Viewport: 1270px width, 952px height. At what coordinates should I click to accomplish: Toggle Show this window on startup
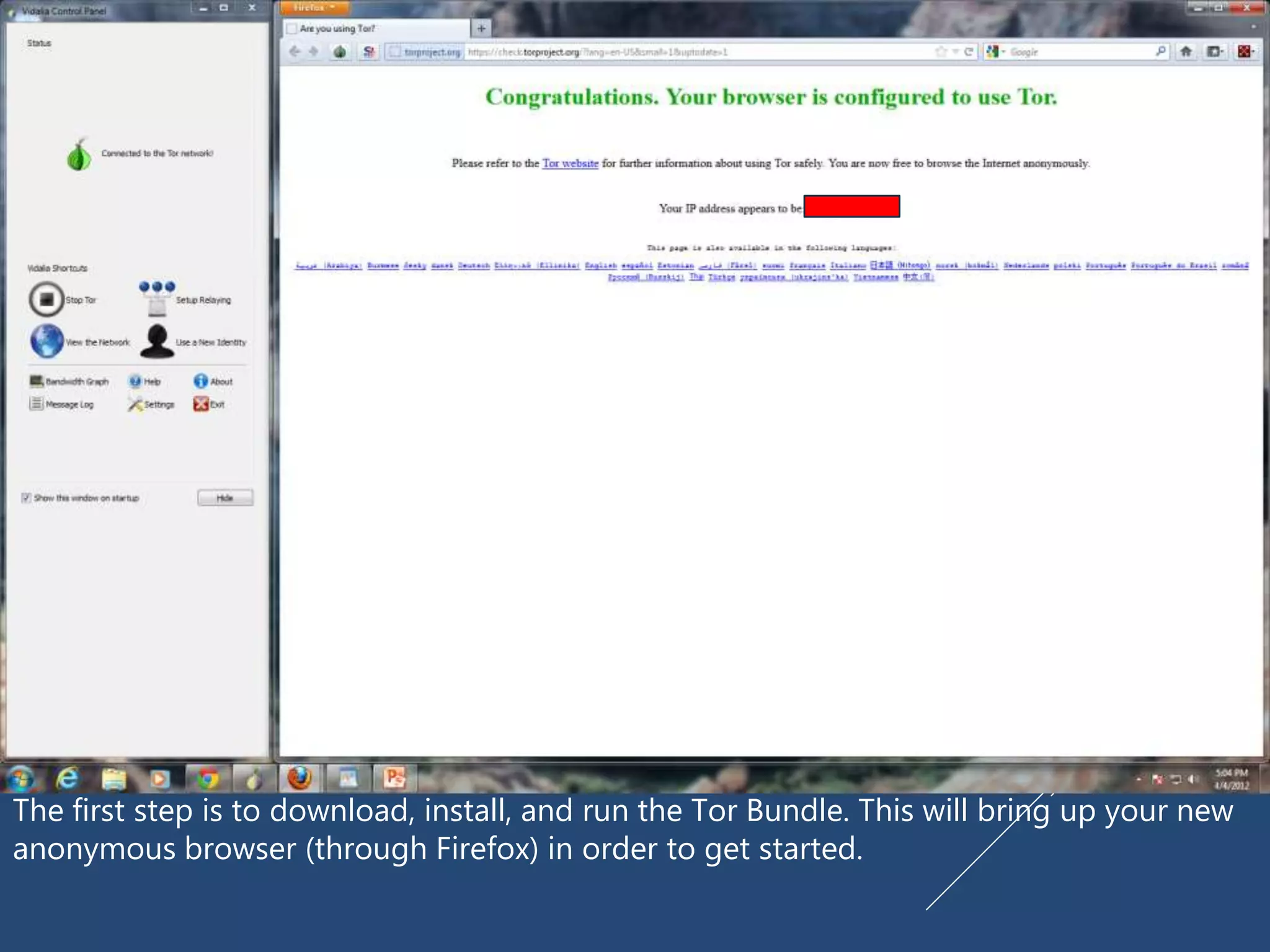click(x=26, y=498)
